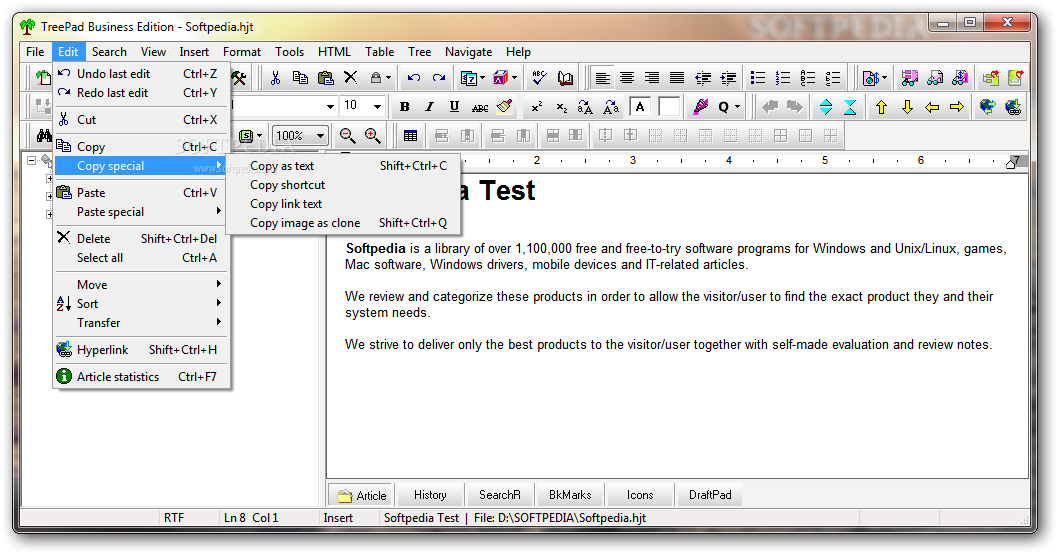Expand the Move submenu

(141, 285)
